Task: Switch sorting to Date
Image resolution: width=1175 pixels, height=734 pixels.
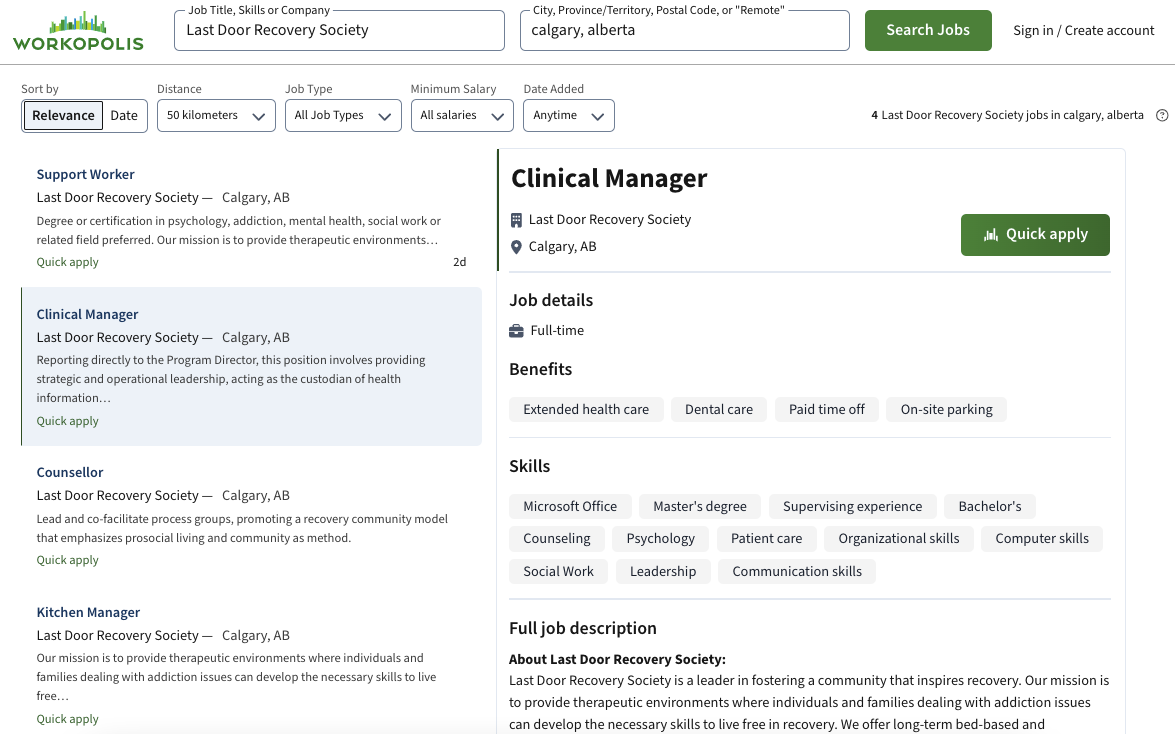Action: [x=124, y=115]
